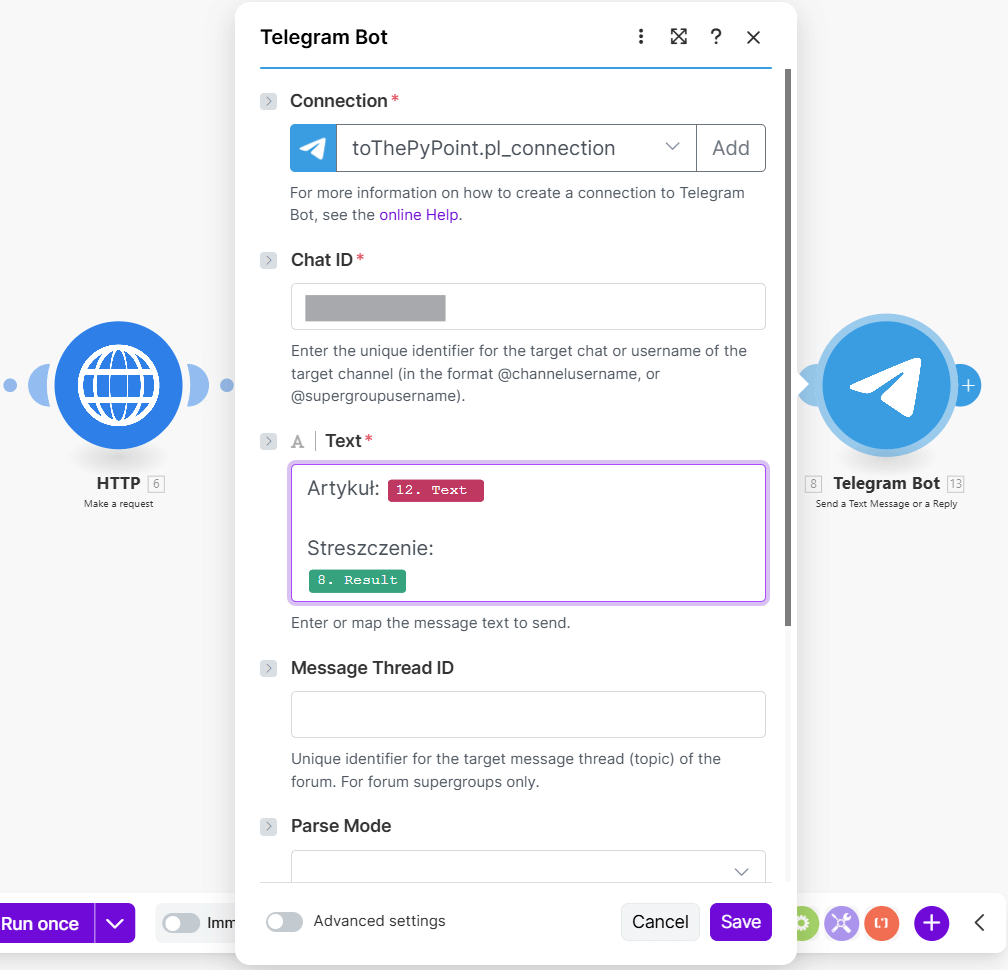
Task: Close the Telegram Bot dialog
Action: [753, 37]
